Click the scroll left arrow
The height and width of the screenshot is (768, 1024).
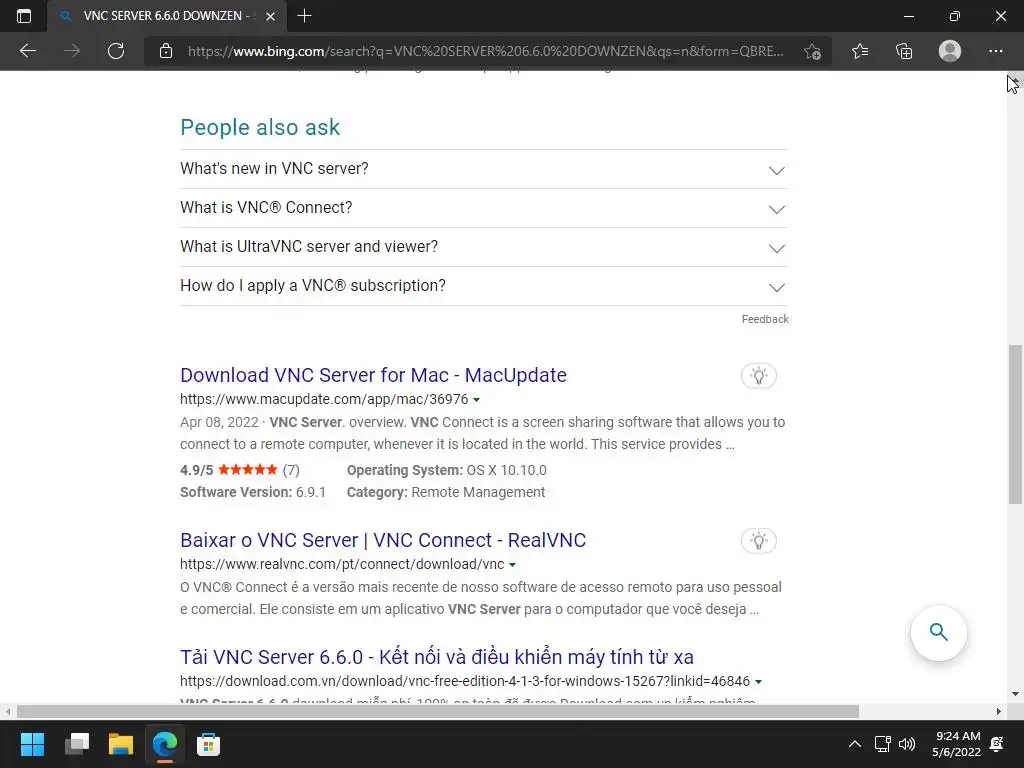coord(8,711)
